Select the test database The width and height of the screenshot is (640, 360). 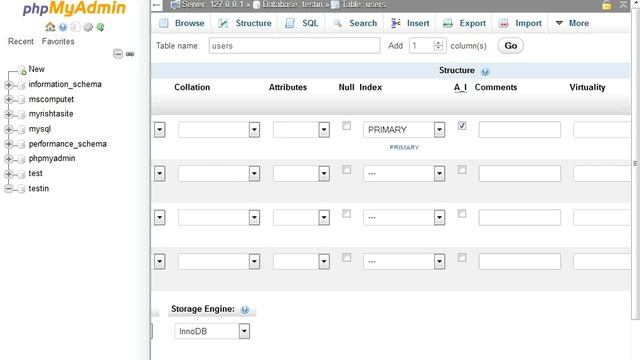point(36,173)
